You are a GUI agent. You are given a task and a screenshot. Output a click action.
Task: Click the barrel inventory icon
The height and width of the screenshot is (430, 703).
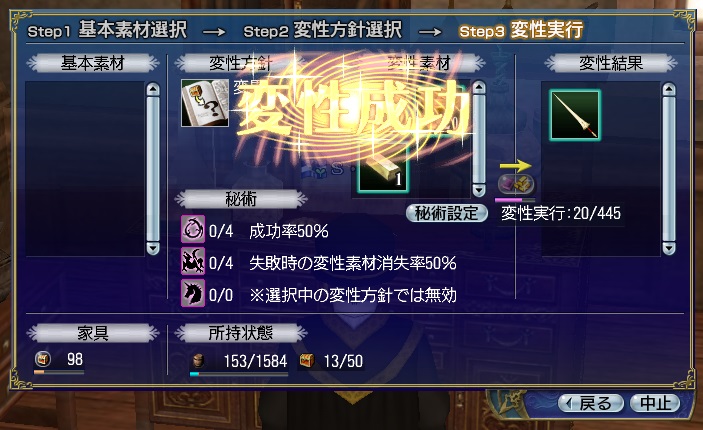point(199,361)
